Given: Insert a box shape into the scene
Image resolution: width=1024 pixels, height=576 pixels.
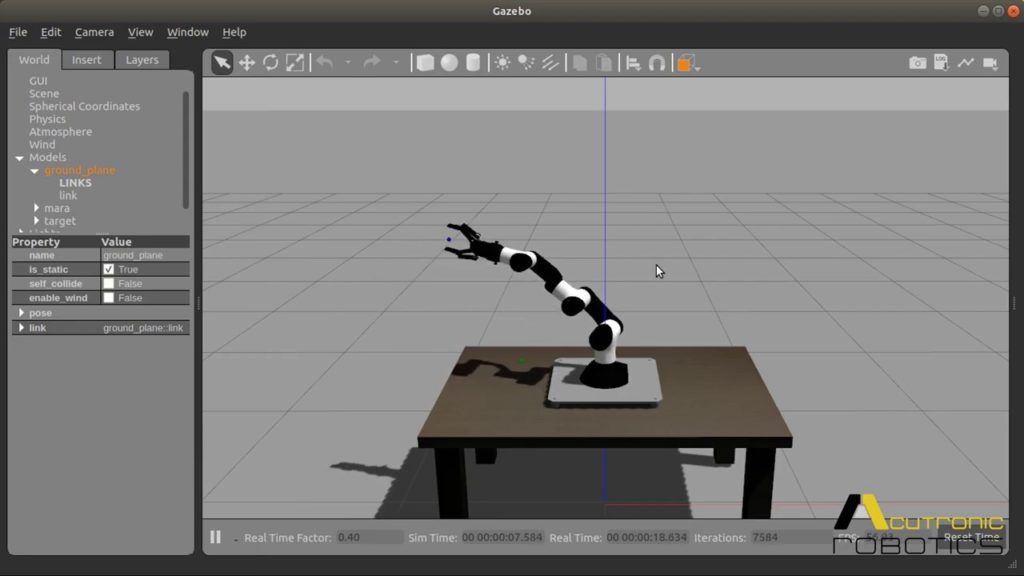Looking at the screenshot, I should pos(425,62).
